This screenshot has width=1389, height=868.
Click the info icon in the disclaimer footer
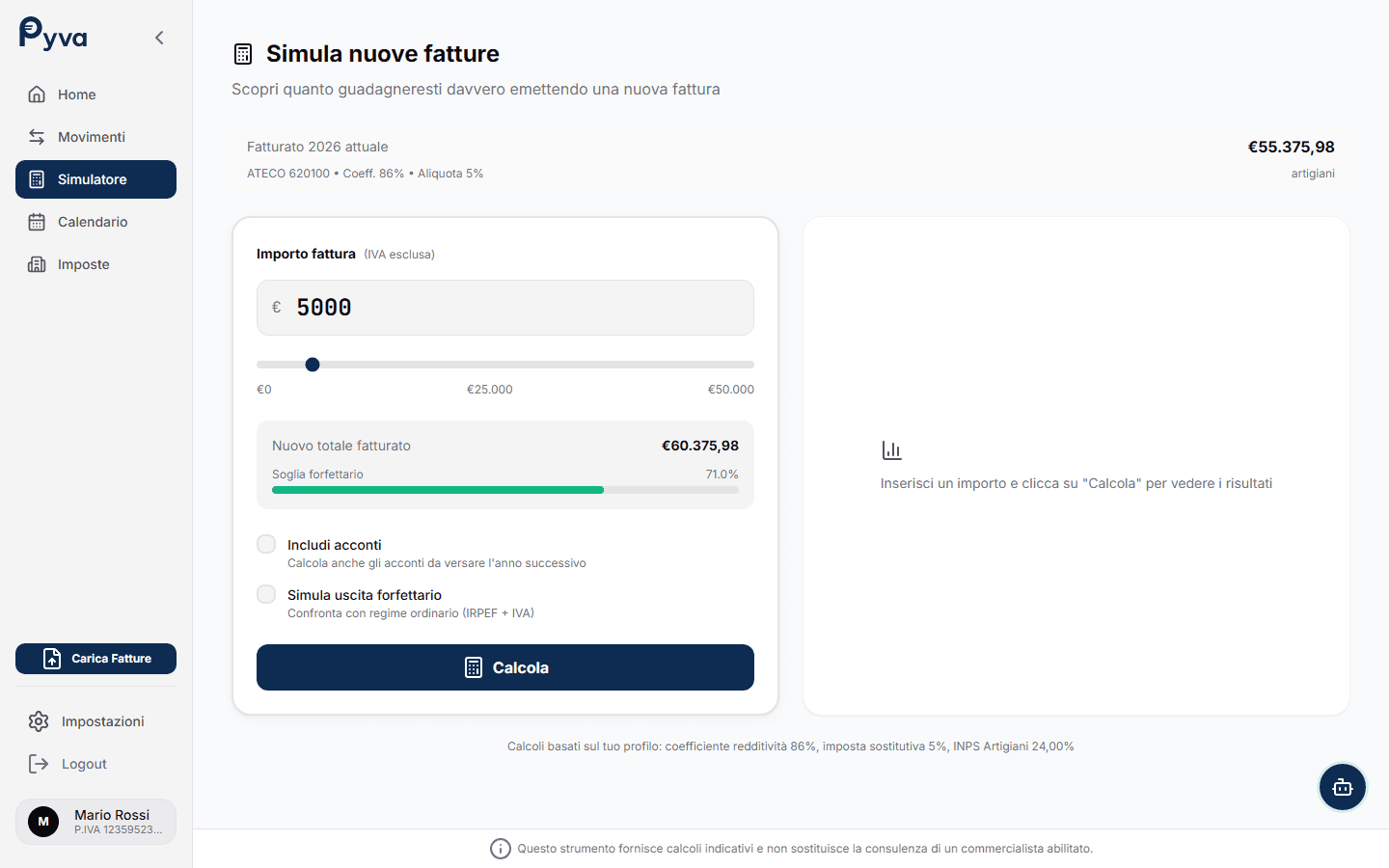pos(500,849)
